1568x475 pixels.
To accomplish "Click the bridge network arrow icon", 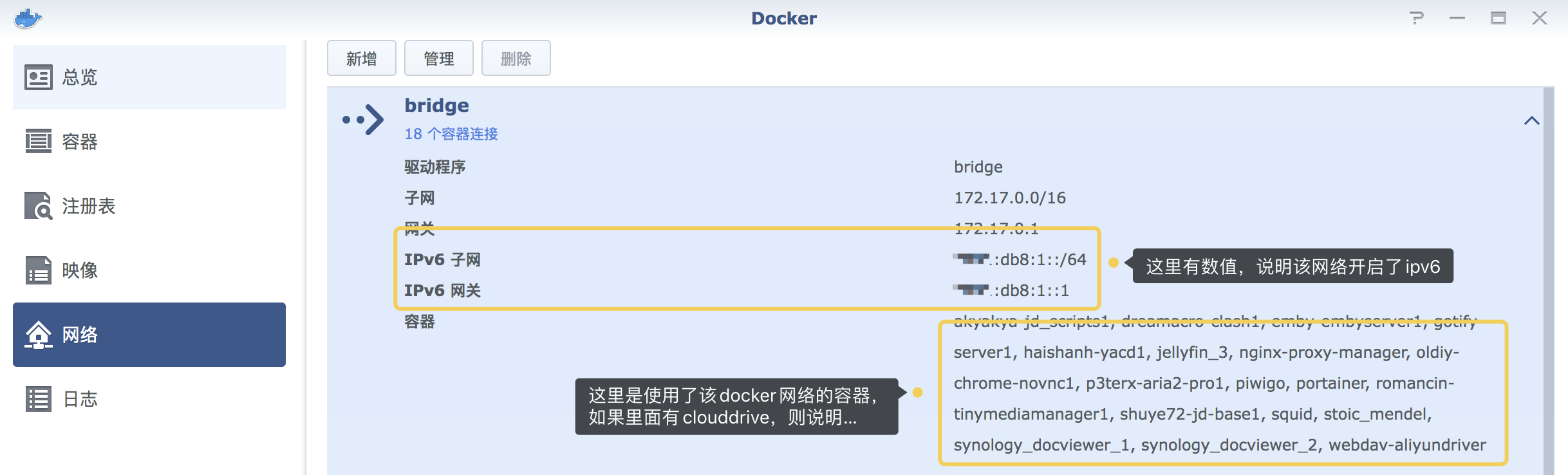I will (x=364, y=120).
